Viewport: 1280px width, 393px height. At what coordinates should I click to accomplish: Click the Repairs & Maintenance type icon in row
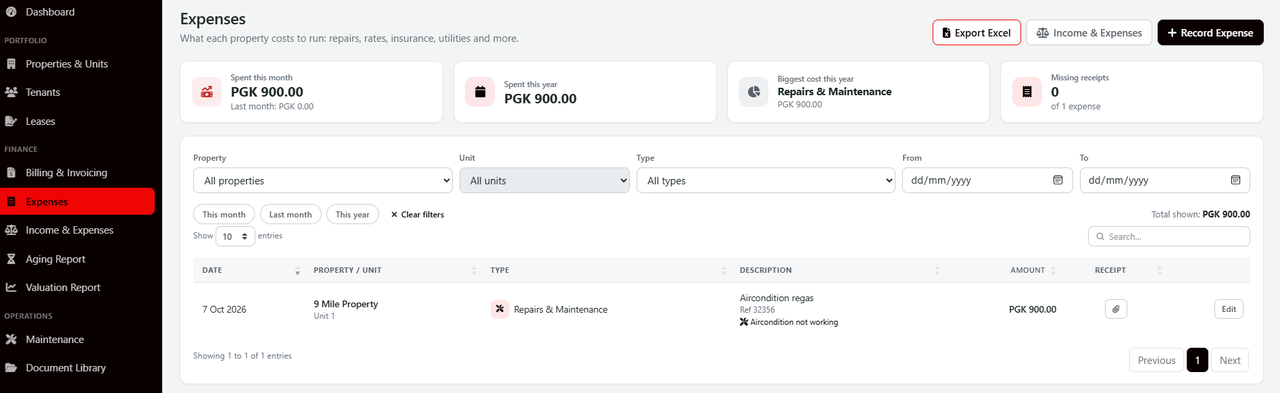[500, 309]
